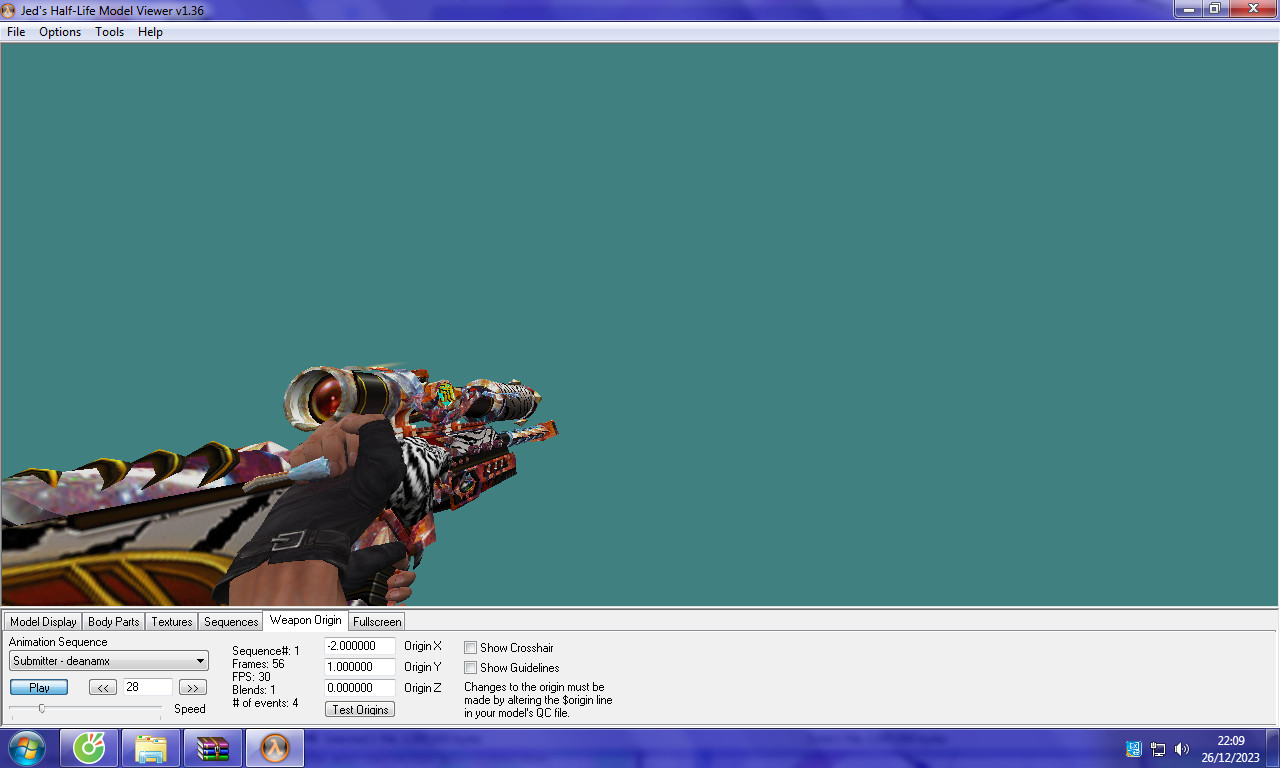The height and width of the screenshot is (768, 1280).
Task: Open the Body Parts tab
Action: pos(113,621)
